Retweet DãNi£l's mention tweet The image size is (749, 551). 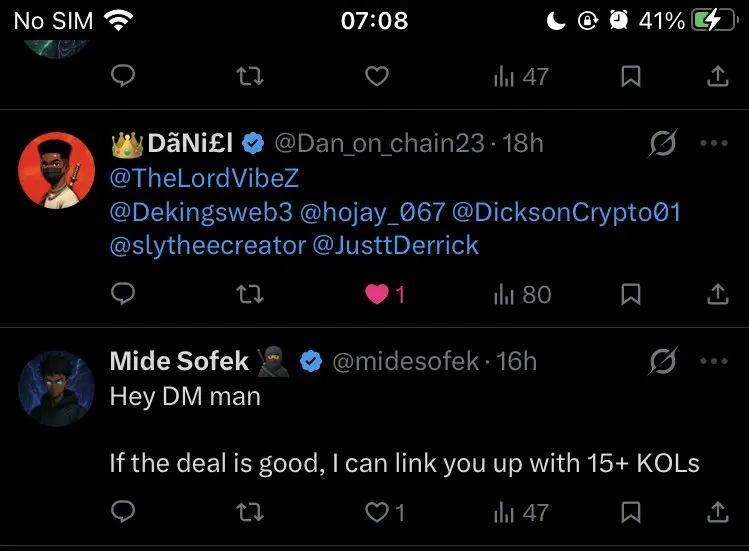(250, 294)
